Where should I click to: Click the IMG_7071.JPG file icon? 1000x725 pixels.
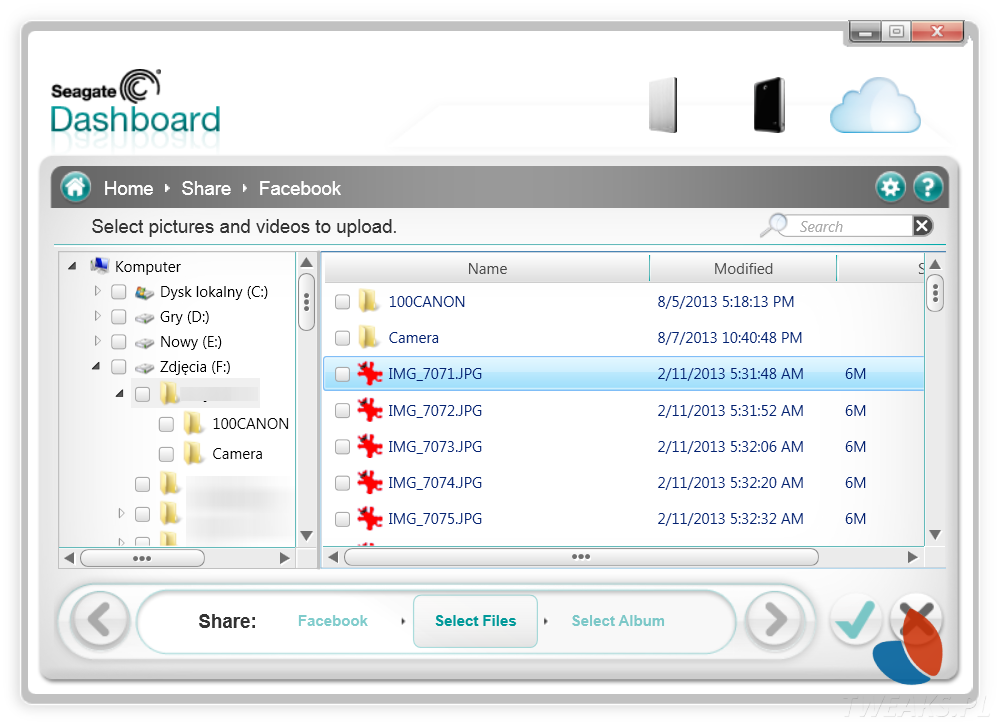(369, 374)
